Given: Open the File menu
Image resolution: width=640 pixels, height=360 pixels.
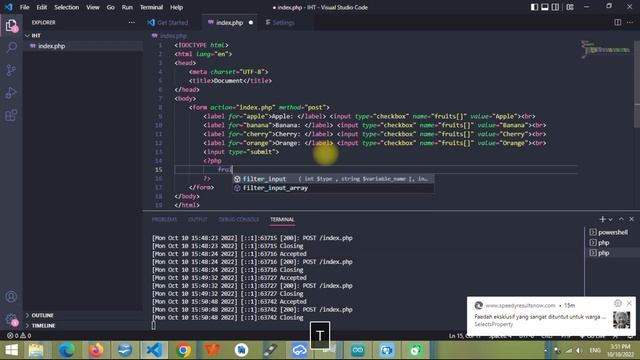Looking at the screenshot, I should pos(24,7).
